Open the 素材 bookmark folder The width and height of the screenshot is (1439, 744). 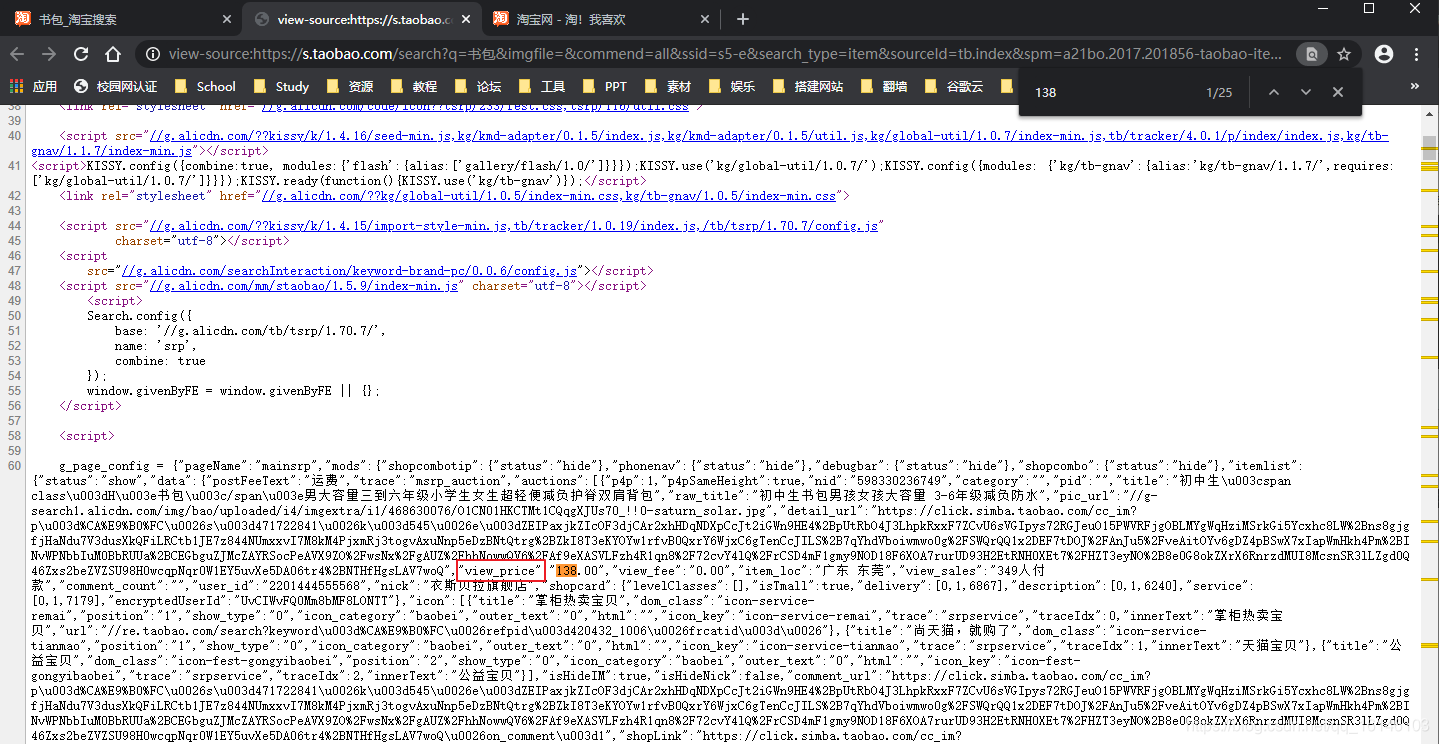669,87
